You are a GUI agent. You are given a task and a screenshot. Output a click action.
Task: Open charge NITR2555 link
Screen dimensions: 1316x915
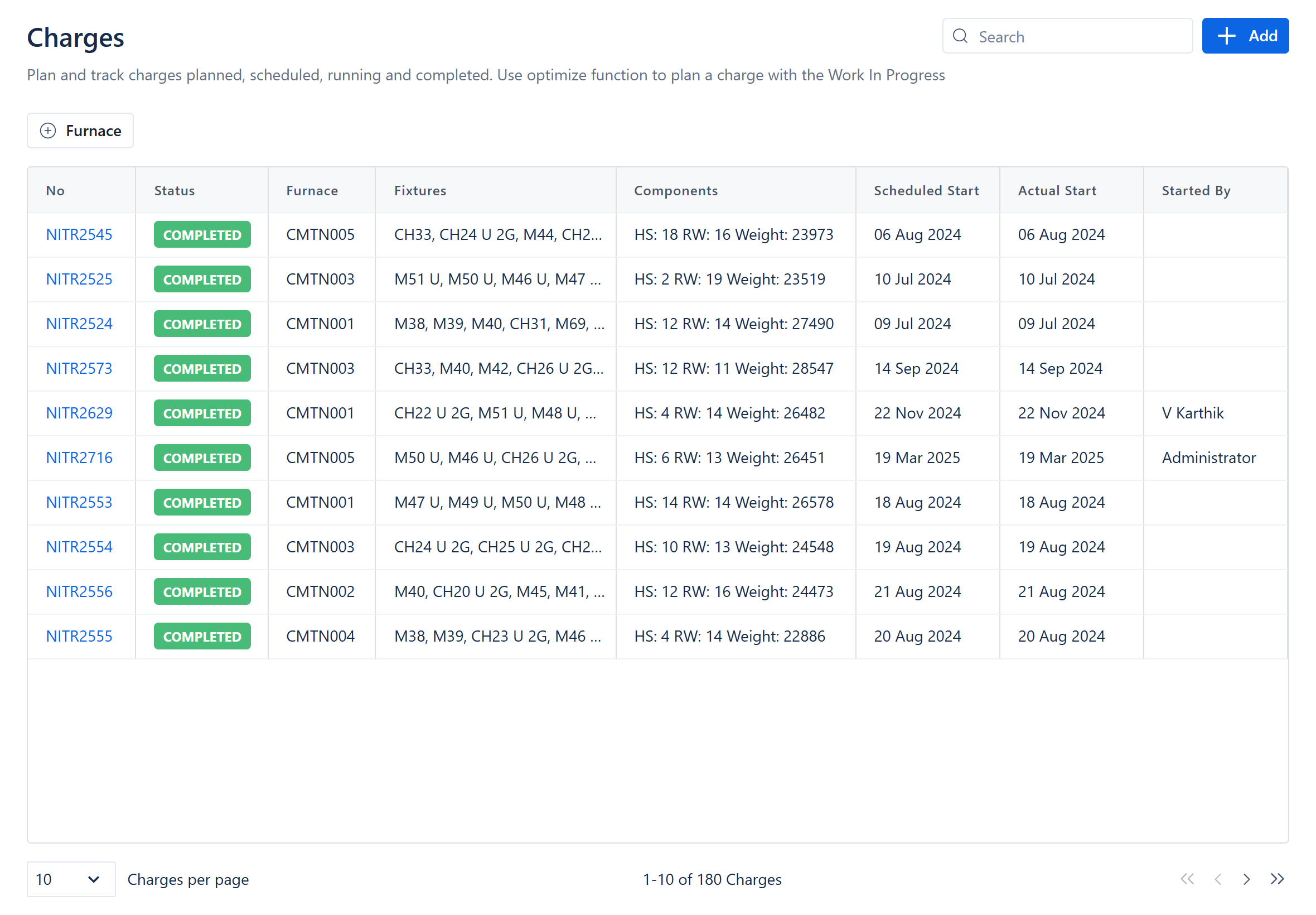click(79, 636)
